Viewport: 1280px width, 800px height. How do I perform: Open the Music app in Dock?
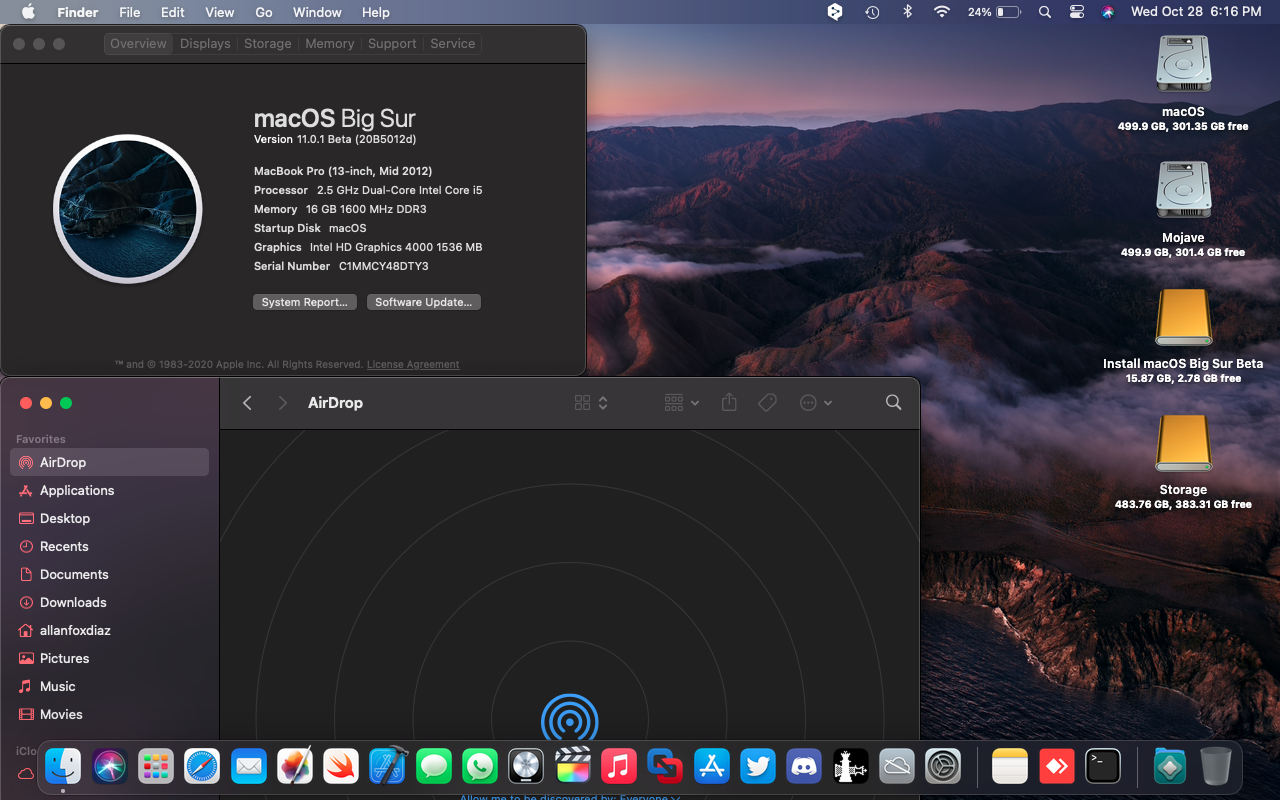(619, 767)
